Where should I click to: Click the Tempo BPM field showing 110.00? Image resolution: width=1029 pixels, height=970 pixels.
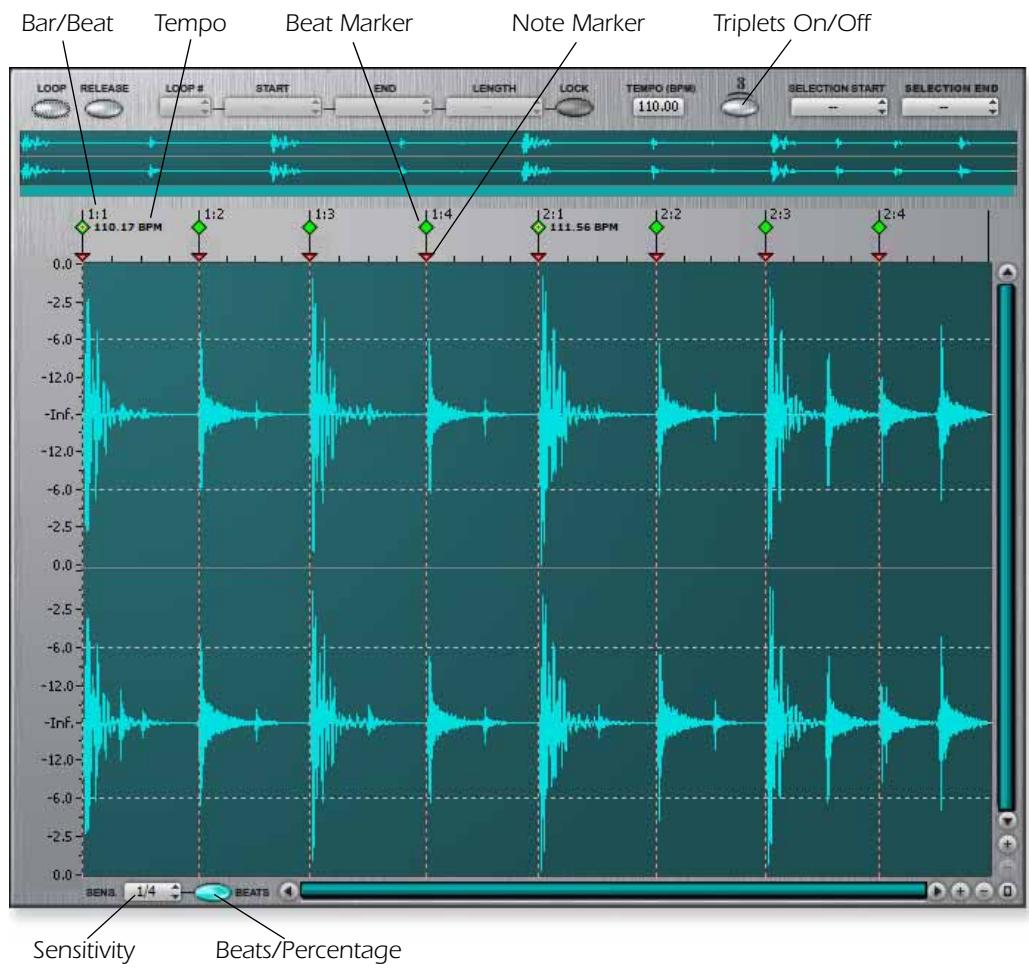pos(660,105)
